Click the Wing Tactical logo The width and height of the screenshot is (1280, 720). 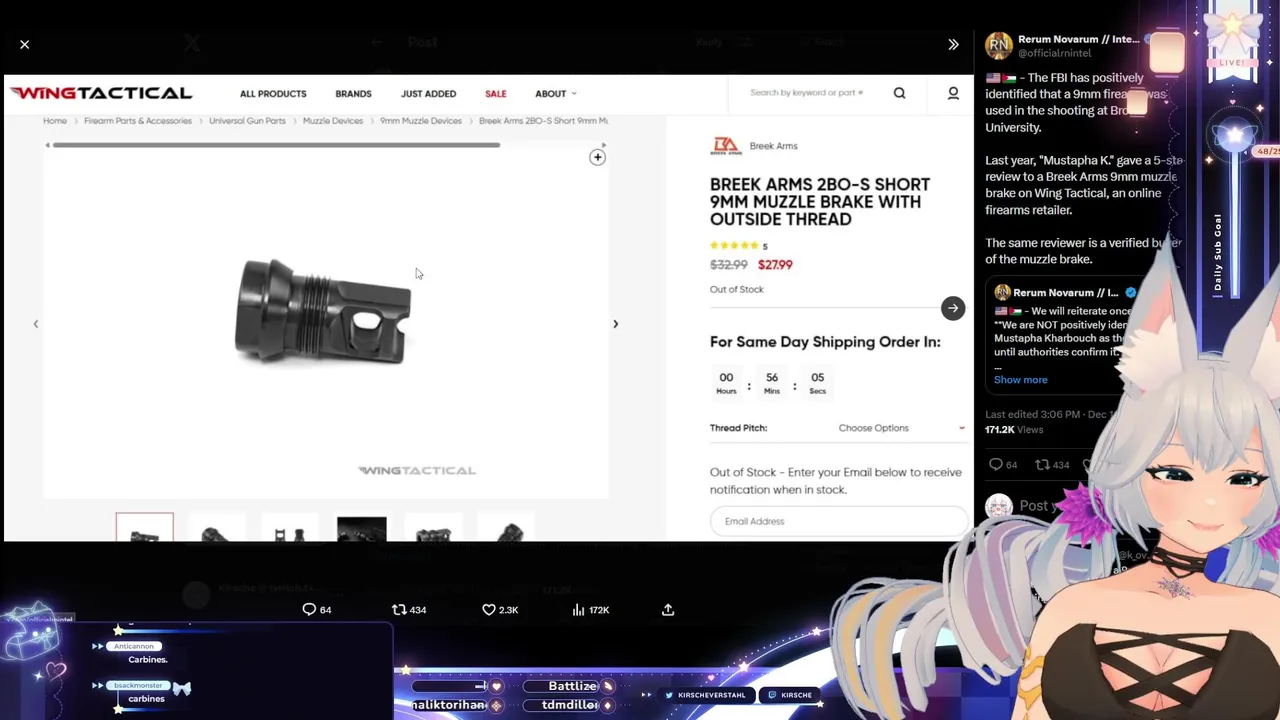(101, 93)
